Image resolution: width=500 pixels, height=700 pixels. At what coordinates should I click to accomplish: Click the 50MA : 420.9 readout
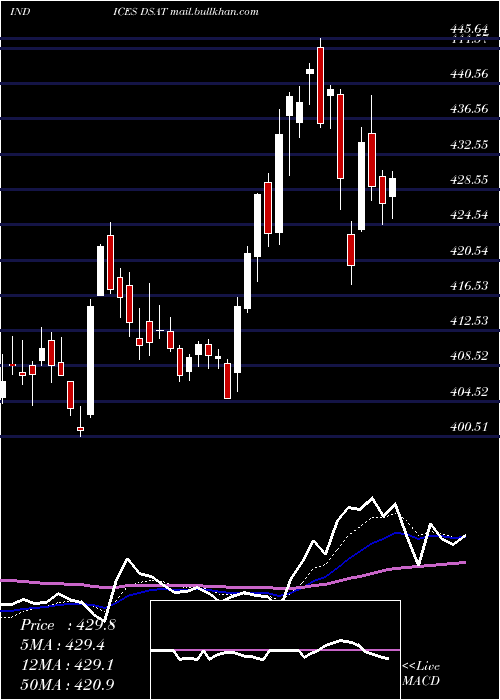pyautogui.click(x=67, y=684)
